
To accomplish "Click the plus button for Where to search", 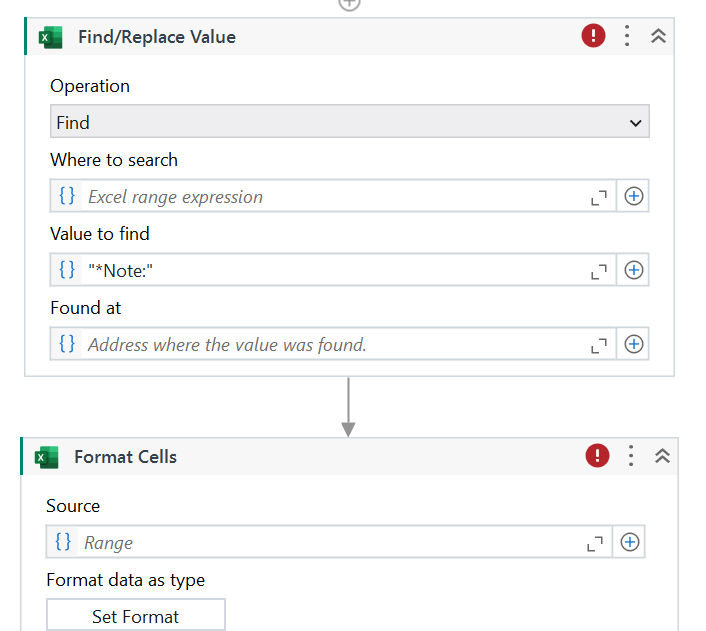I will coord(633,196).
